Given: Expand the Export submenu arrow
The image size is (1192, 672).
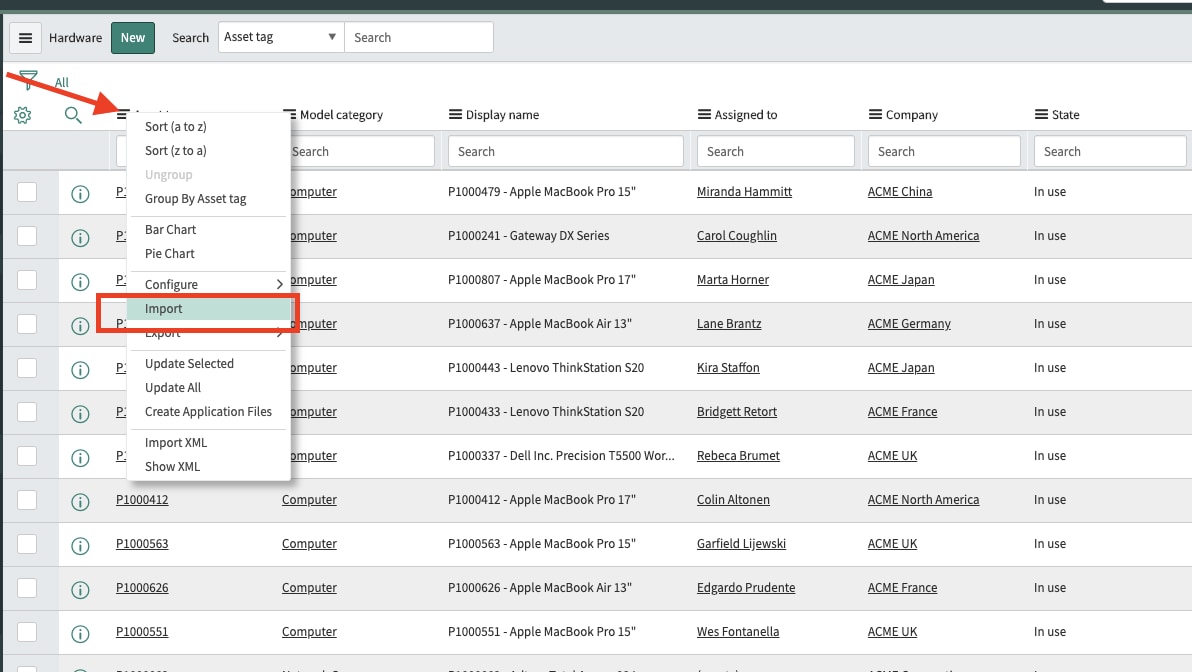Looking at the screenshot, I should [280, 333].
